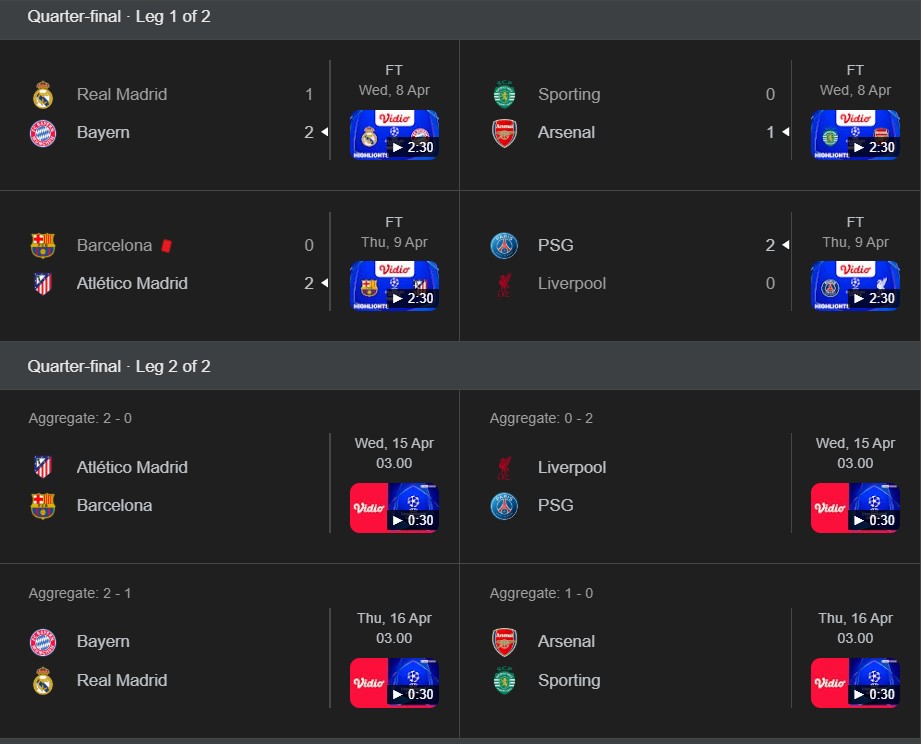The image size is (921, 744).
Task: Play Arsenal vs Sporting Leg 2 preview
Action: click(855, 683)
